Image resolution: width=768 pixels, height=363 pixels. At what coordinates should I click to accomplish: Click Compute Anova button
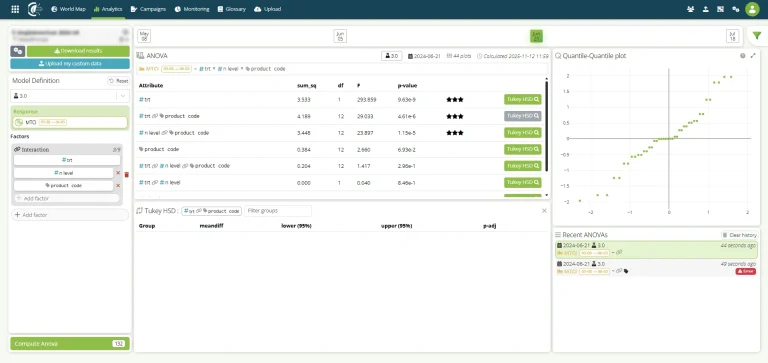[x=70, y=344]
